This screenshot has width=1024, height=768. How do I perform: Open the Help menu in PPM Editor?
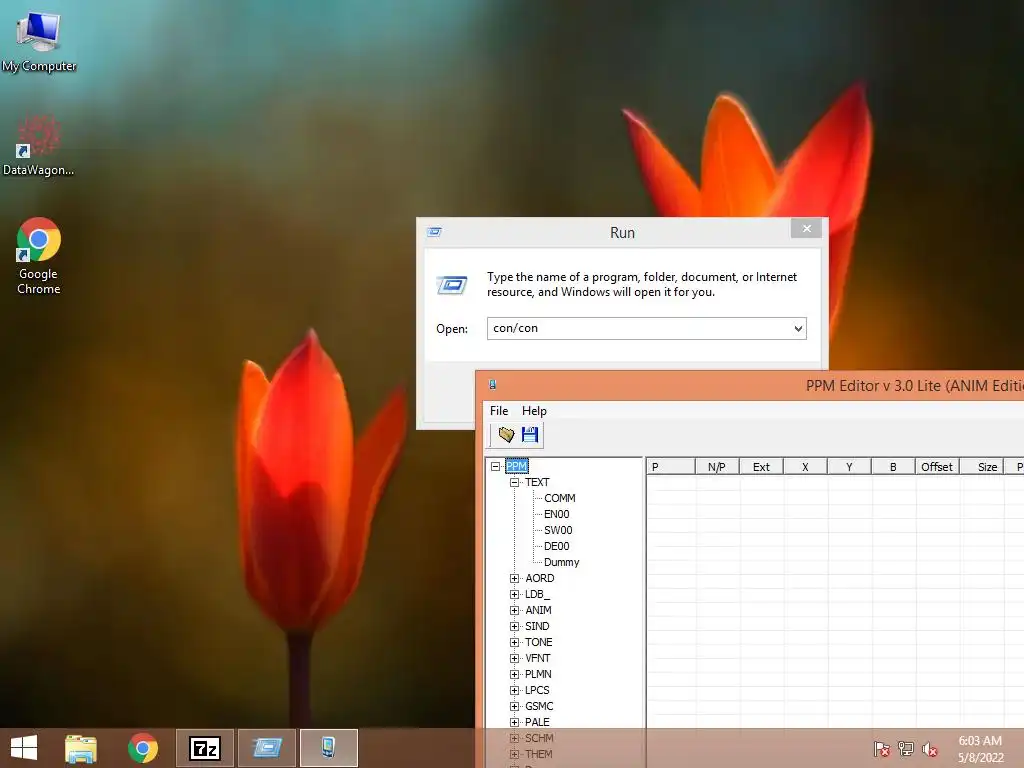[x=534, y=411]
